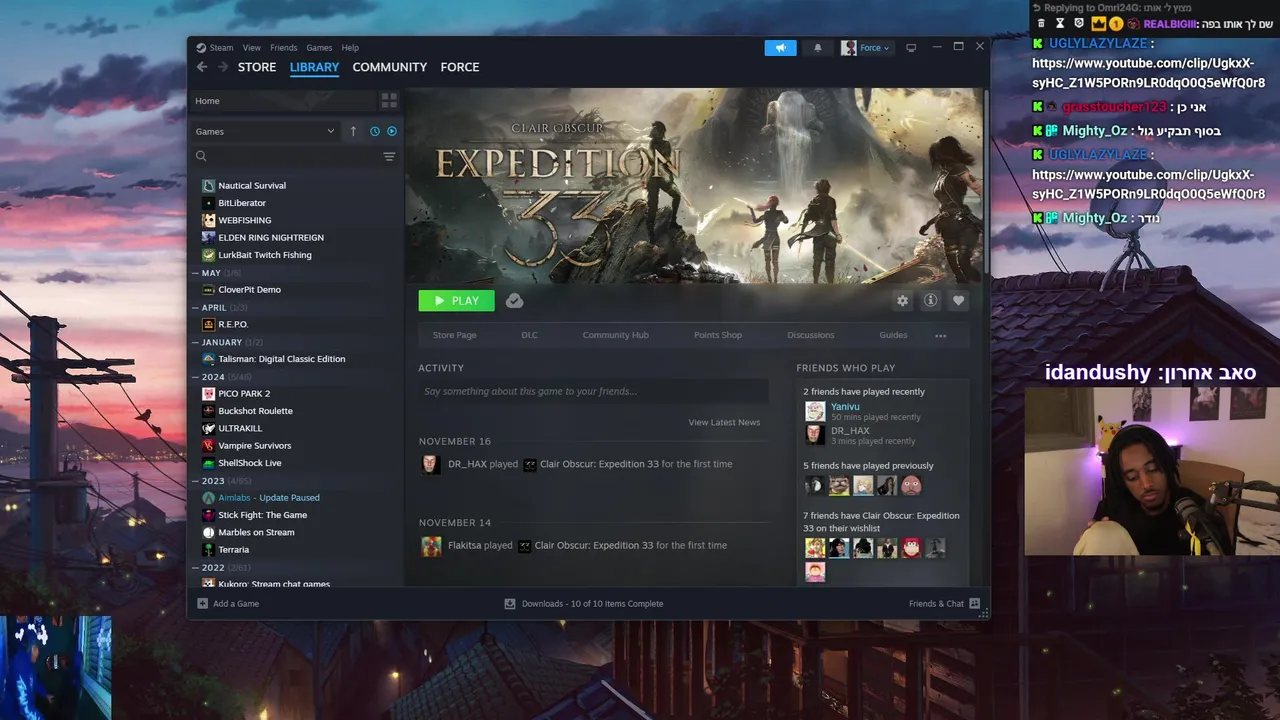The height and width of the screenshot is (720, 1280).
Task: Go back with the left arrow
Action: point(202,67)
